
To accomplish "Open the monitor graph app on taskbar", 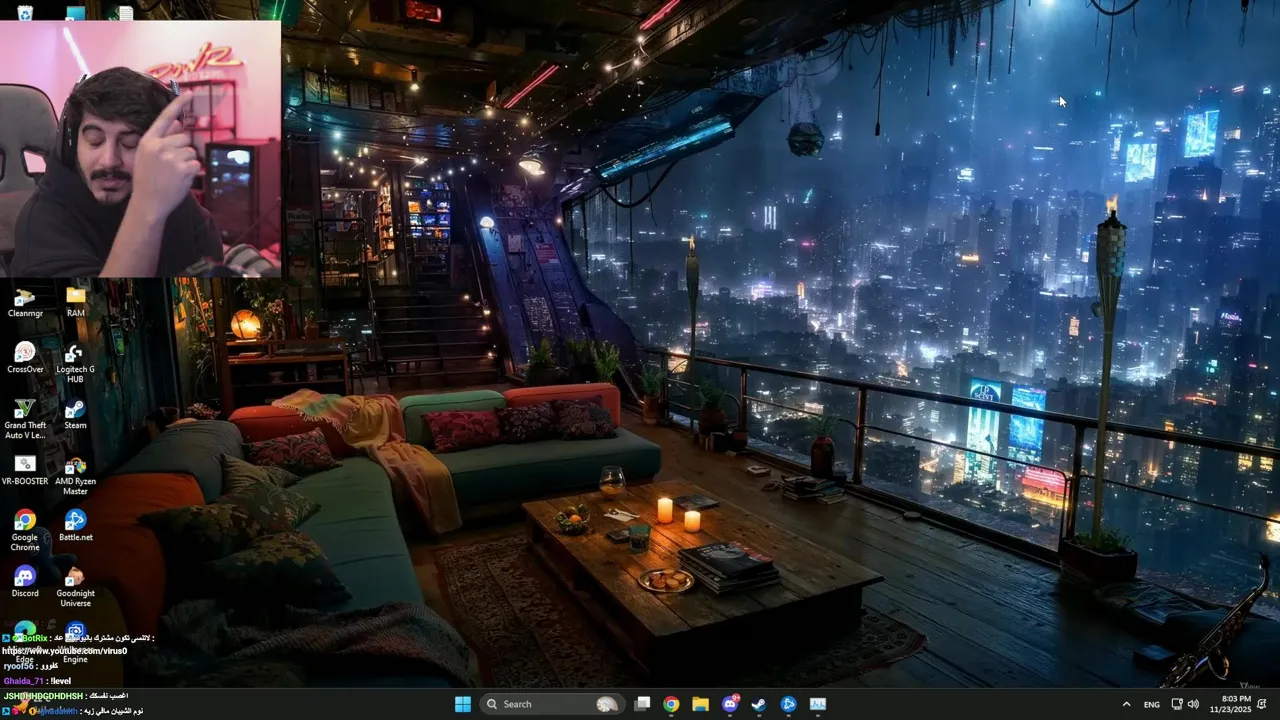I will pyautogui.click(x=818, y=704).
